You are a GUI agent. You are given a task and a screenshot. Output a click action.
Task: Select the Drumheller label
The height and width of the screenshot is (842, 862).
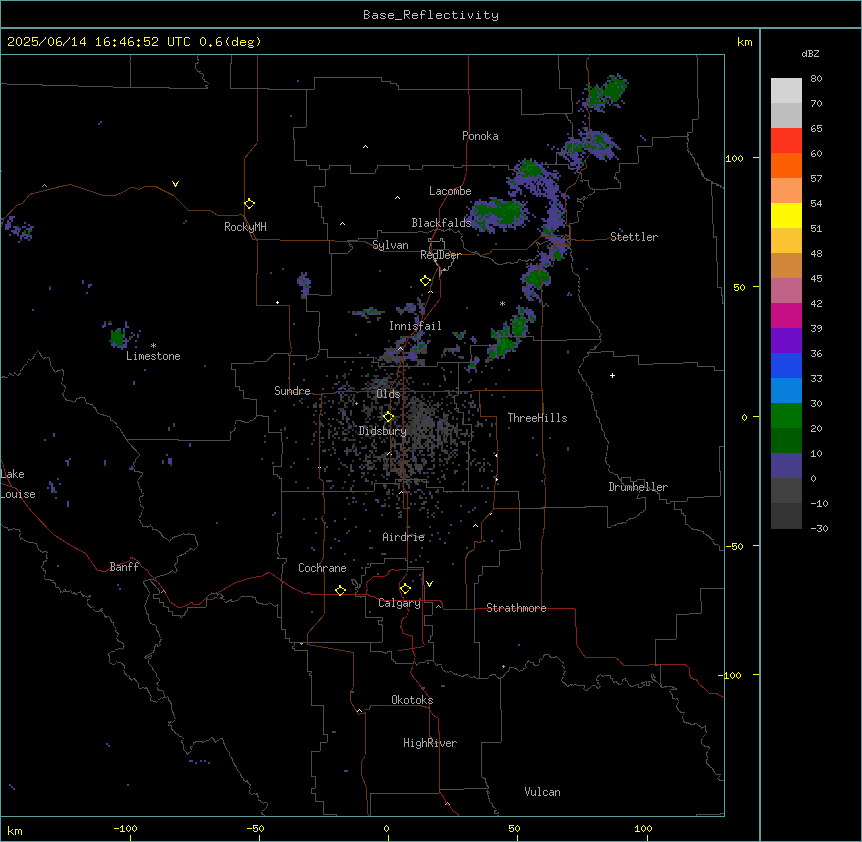pos(638,487)
